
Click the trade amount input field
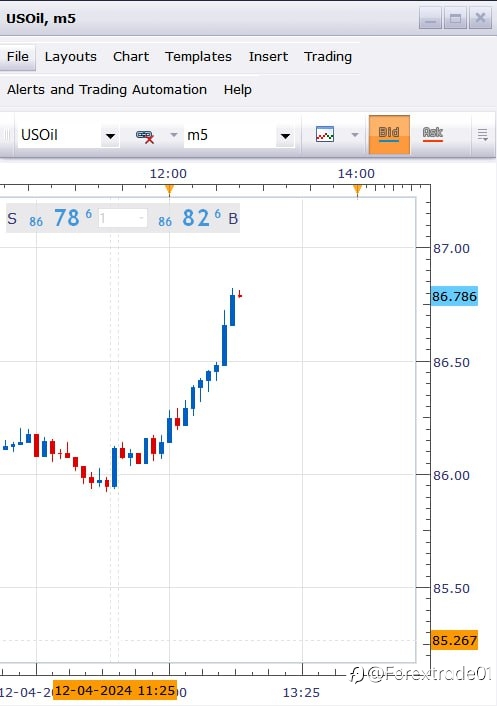[122, 218]
